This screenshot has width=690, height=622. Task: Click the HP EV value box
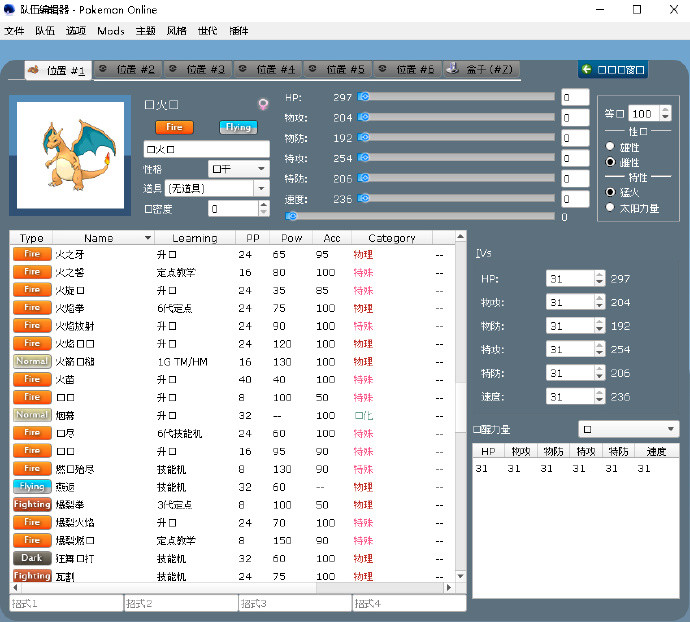pyautogui.click(x=575, y=97)
